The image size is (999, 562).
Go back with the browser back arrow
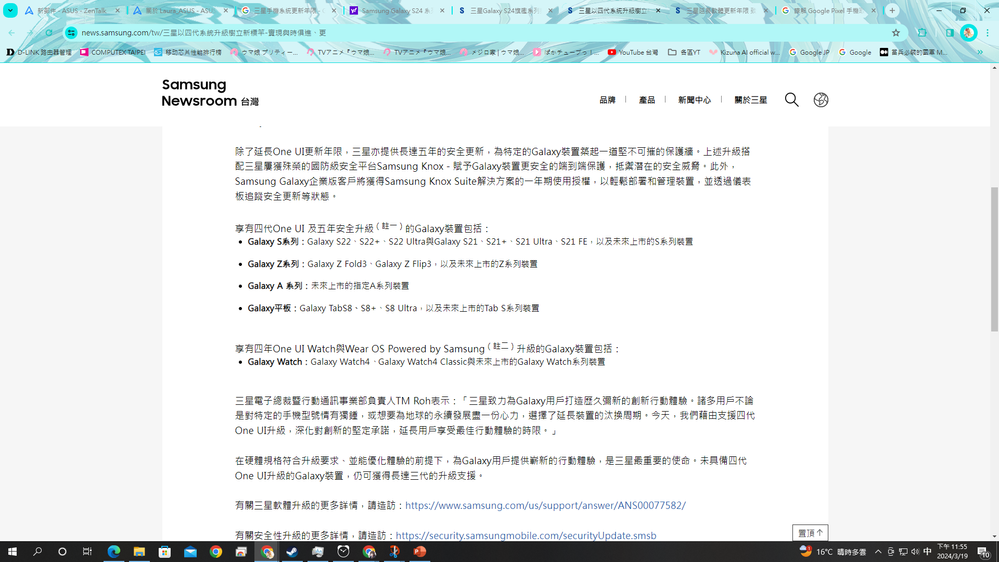[12, 32]
